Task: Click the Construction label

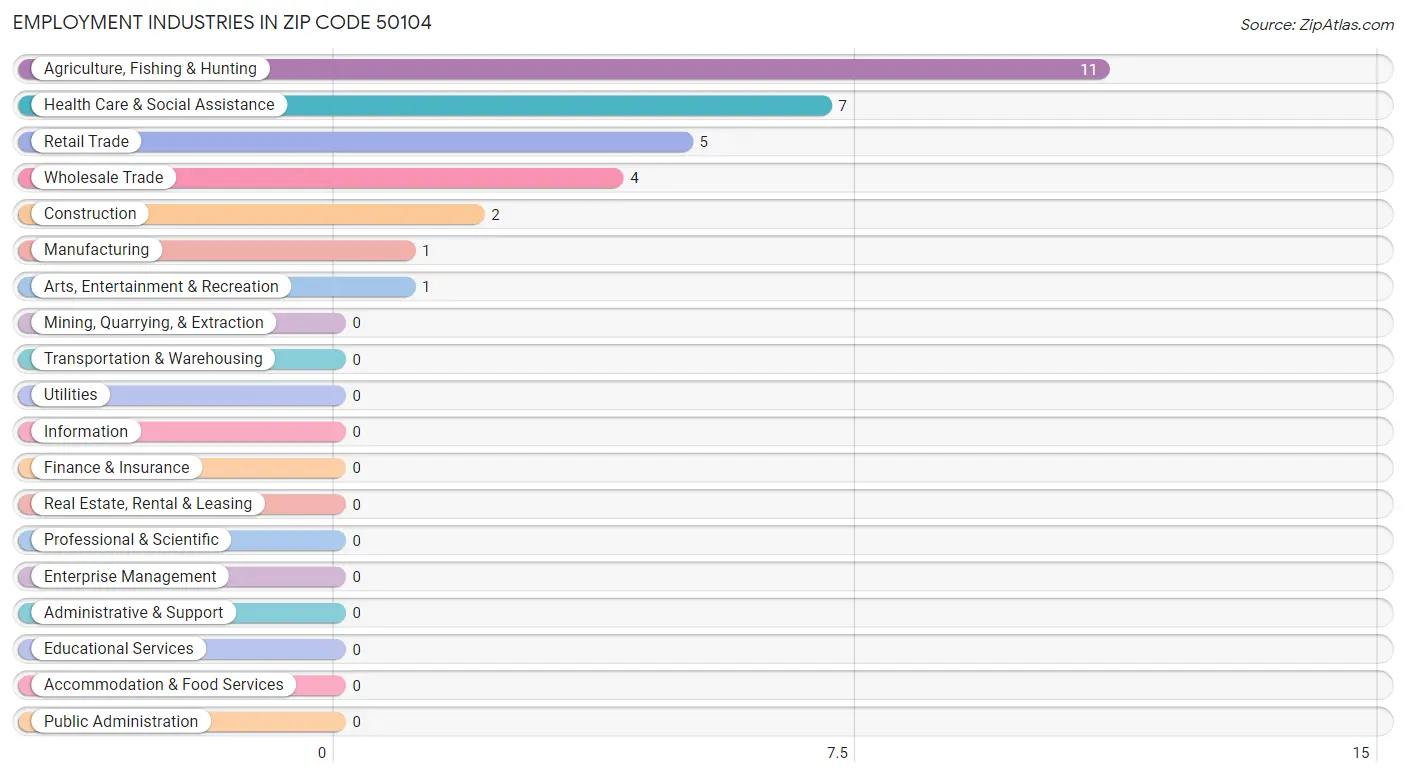Action: coord(90,214)
